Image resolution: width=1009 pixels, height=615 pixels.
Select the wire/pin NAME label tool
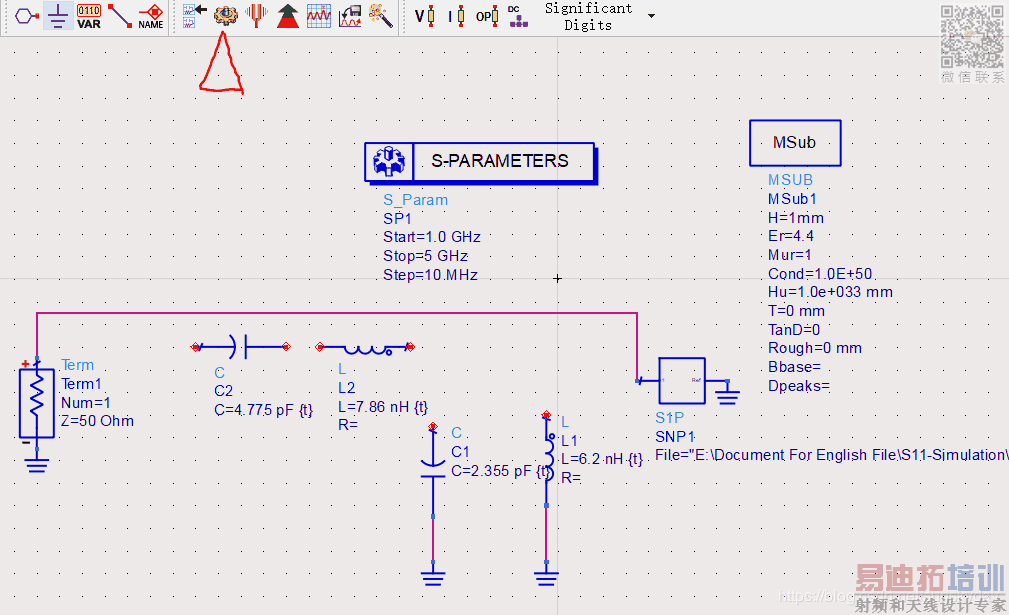point(151,16)
